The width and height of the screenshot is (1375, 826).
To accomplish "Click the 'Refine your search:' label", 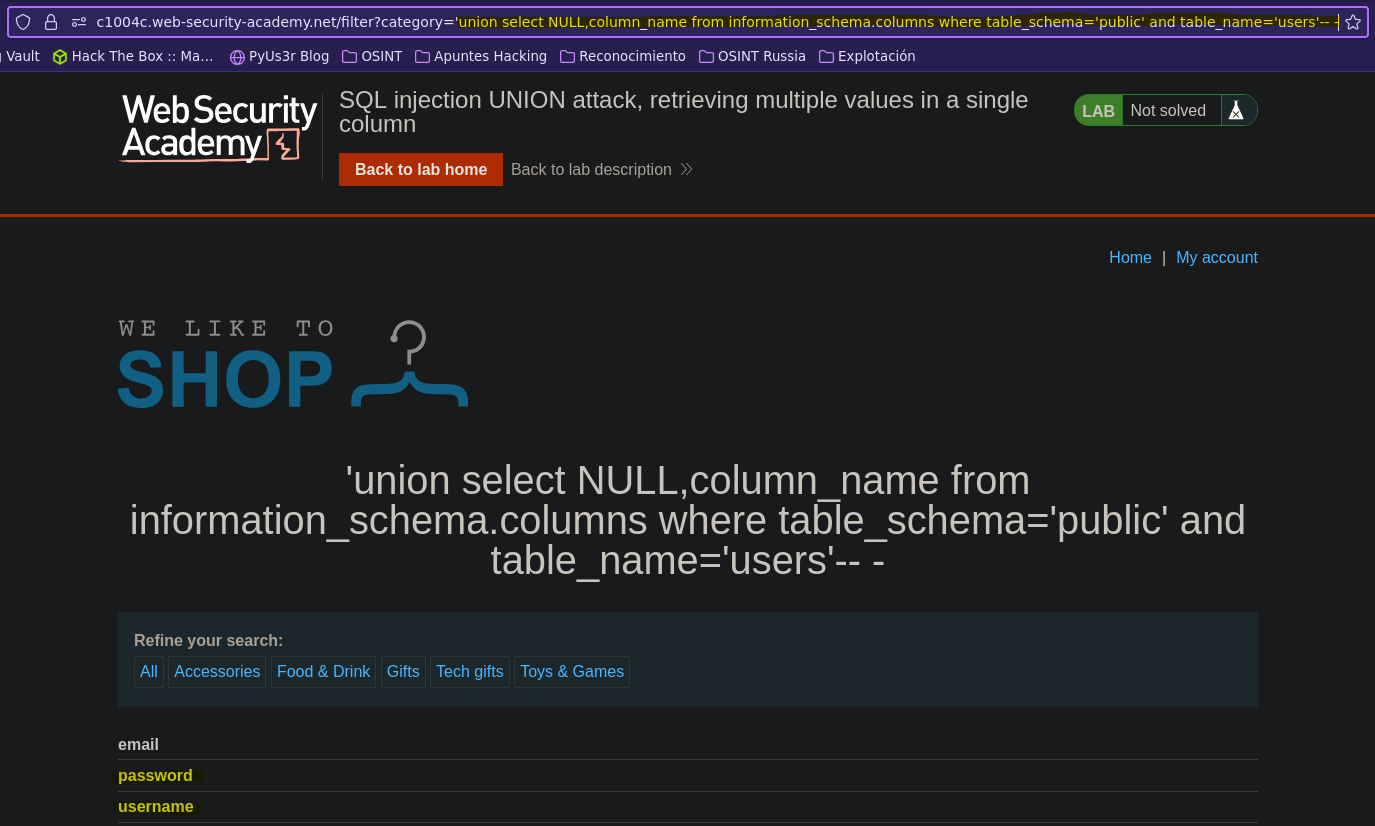I will [208, 640].
